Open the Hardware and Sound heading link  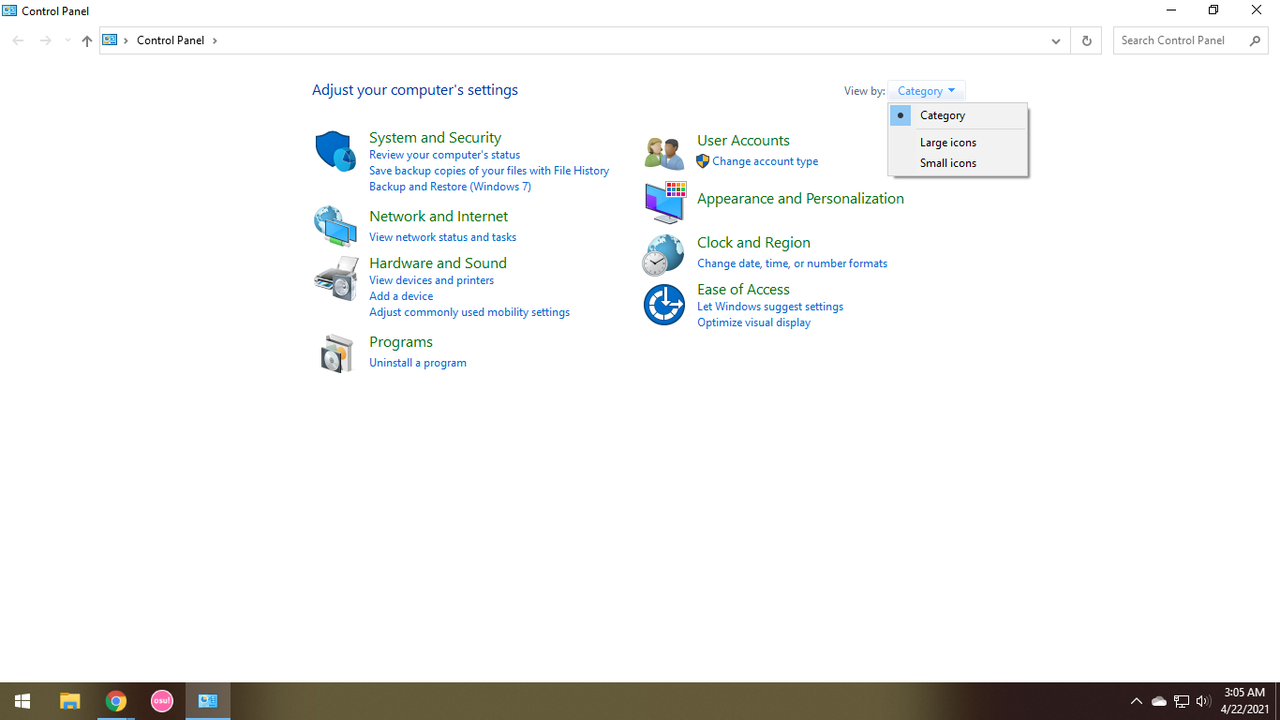438,263
